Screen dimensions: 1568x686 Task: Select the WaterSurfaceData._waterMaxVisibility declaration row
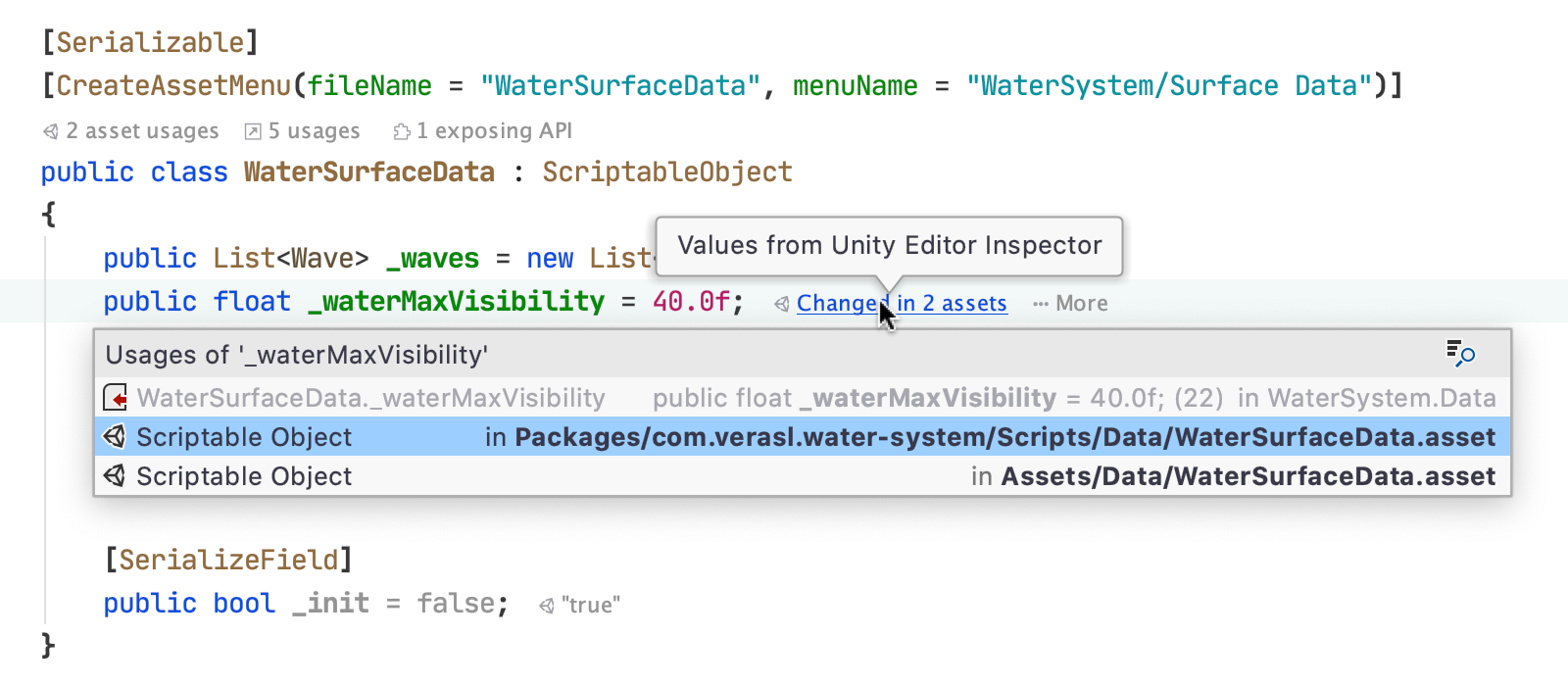[802, 398]
